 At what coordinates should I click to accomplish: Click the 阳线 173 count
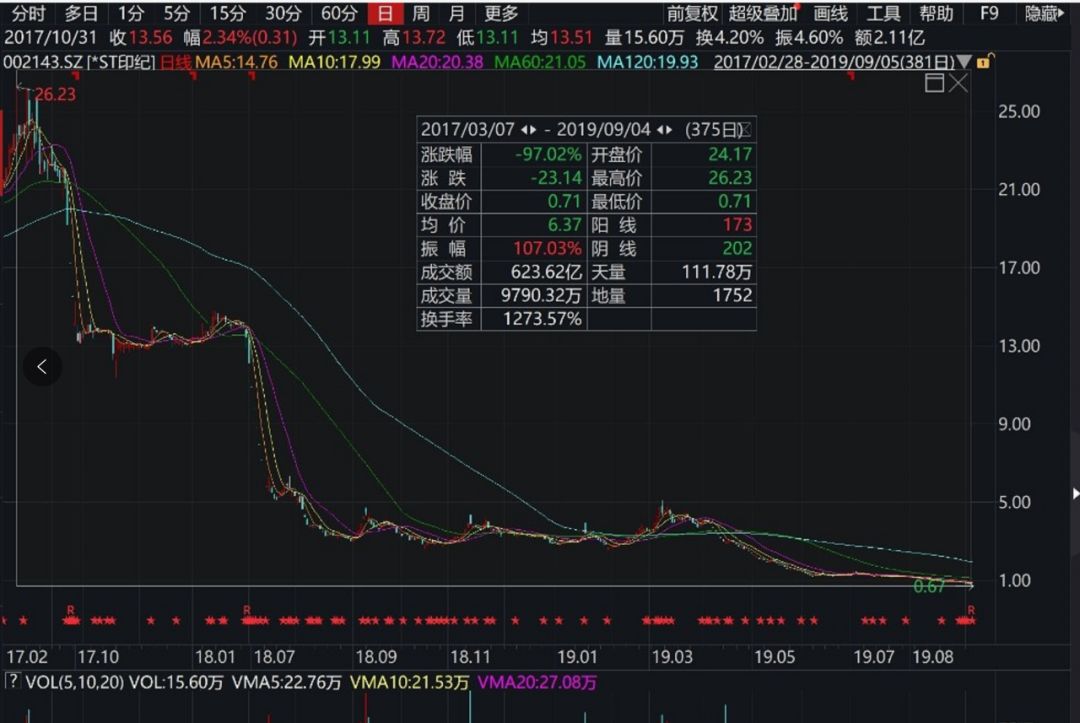tap(737, 224)
